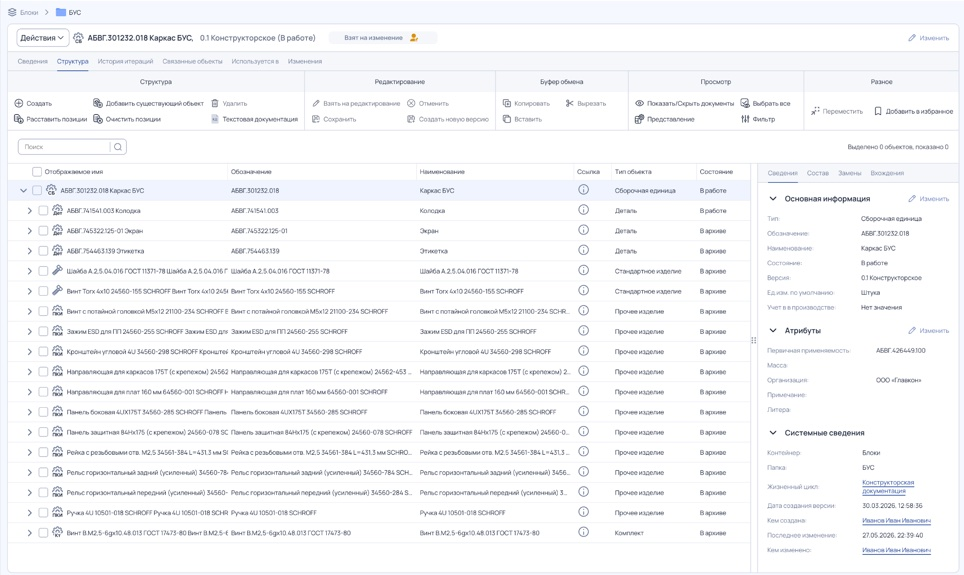Viewport: 964px width, 575px height.
Task: Click Изменить at top right header
Action: (928, 38)
